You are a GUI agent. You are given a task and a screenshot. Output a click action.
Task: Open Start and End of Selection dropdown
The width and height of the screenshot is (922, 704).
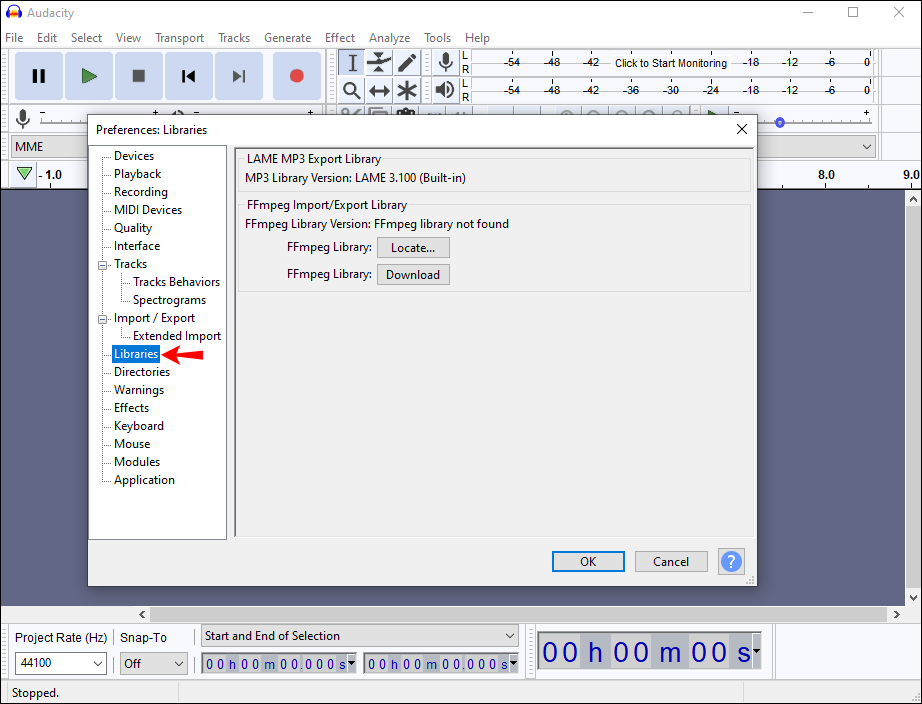point(360,636)
